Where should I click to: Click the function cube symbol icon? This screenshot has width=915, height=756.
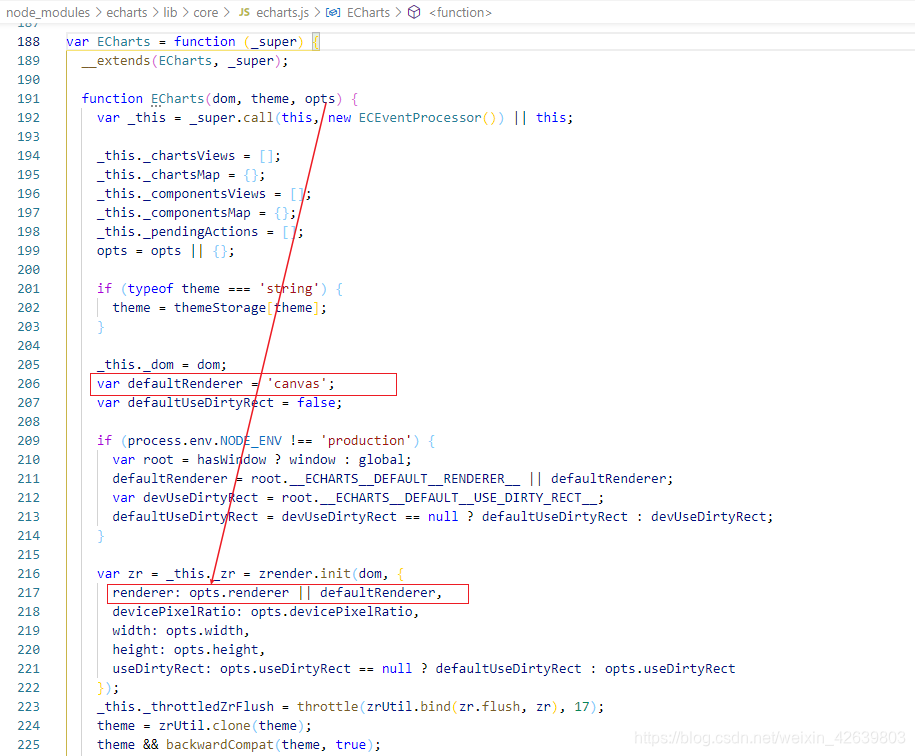[414, 12]
